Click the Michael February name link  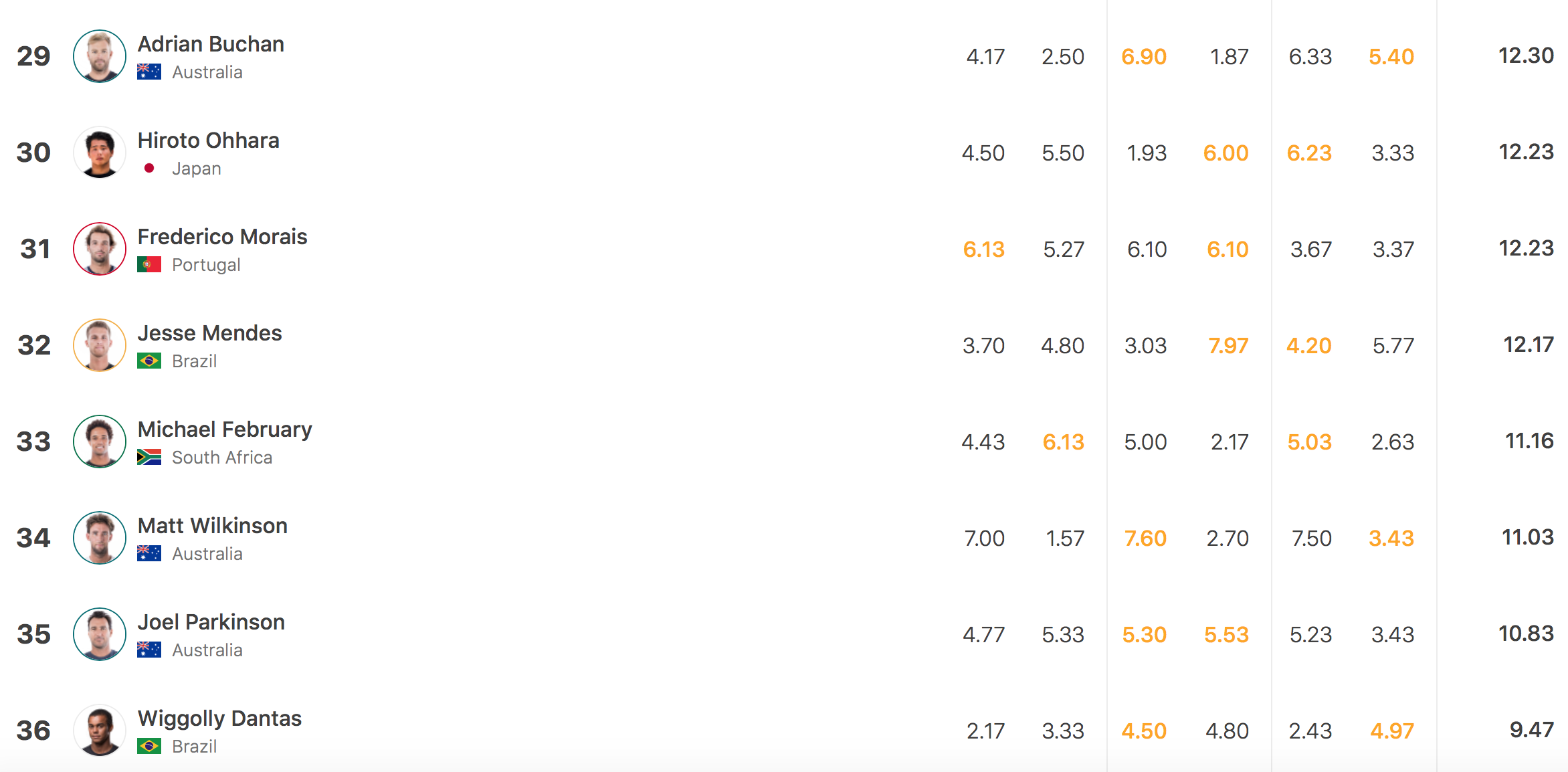pyautogui.click(x=225, y=429)
